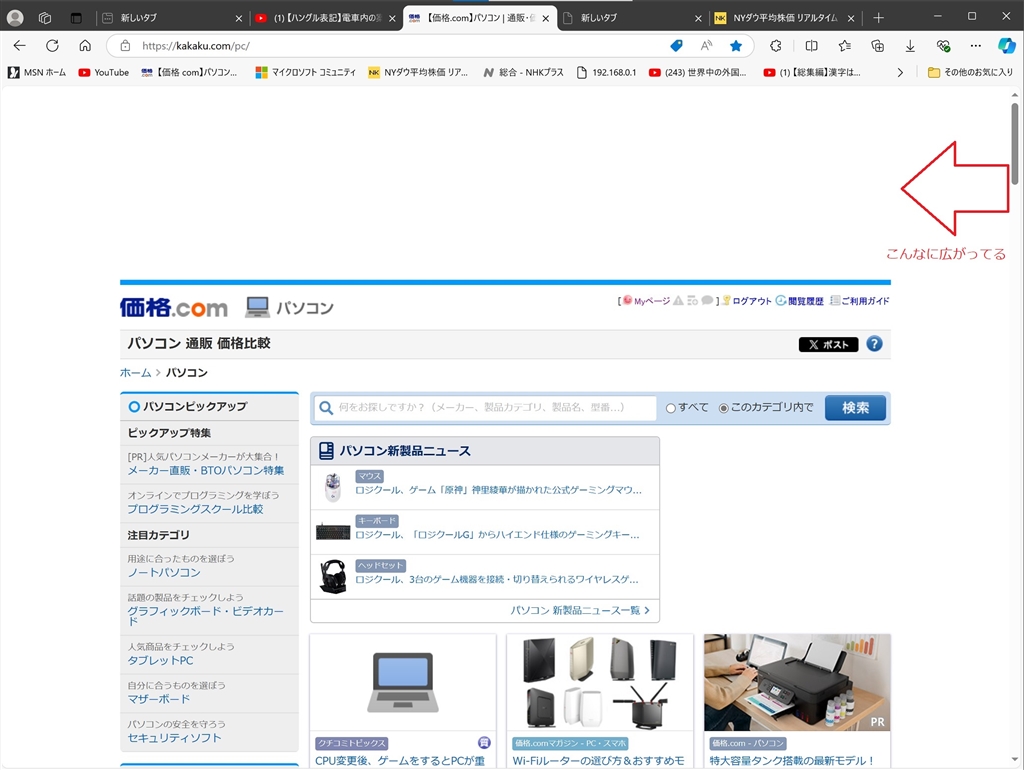1024x770 pixels.
Task: Close the NYダウ平均株価 tab
Action: click(x=850, y=18)
